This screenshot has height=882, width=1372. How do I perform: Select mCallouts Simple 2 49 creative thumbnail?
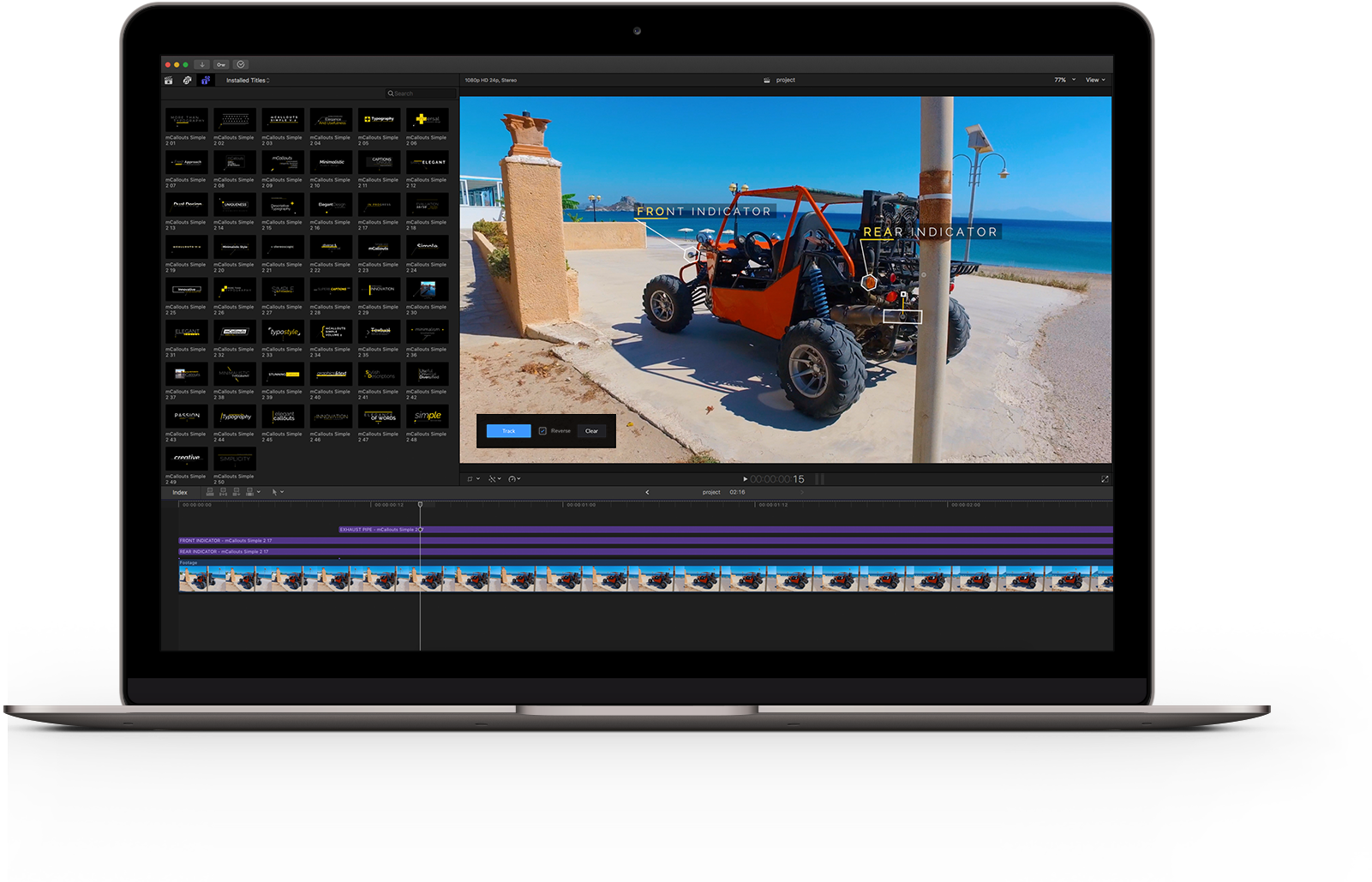coord(187,459)
